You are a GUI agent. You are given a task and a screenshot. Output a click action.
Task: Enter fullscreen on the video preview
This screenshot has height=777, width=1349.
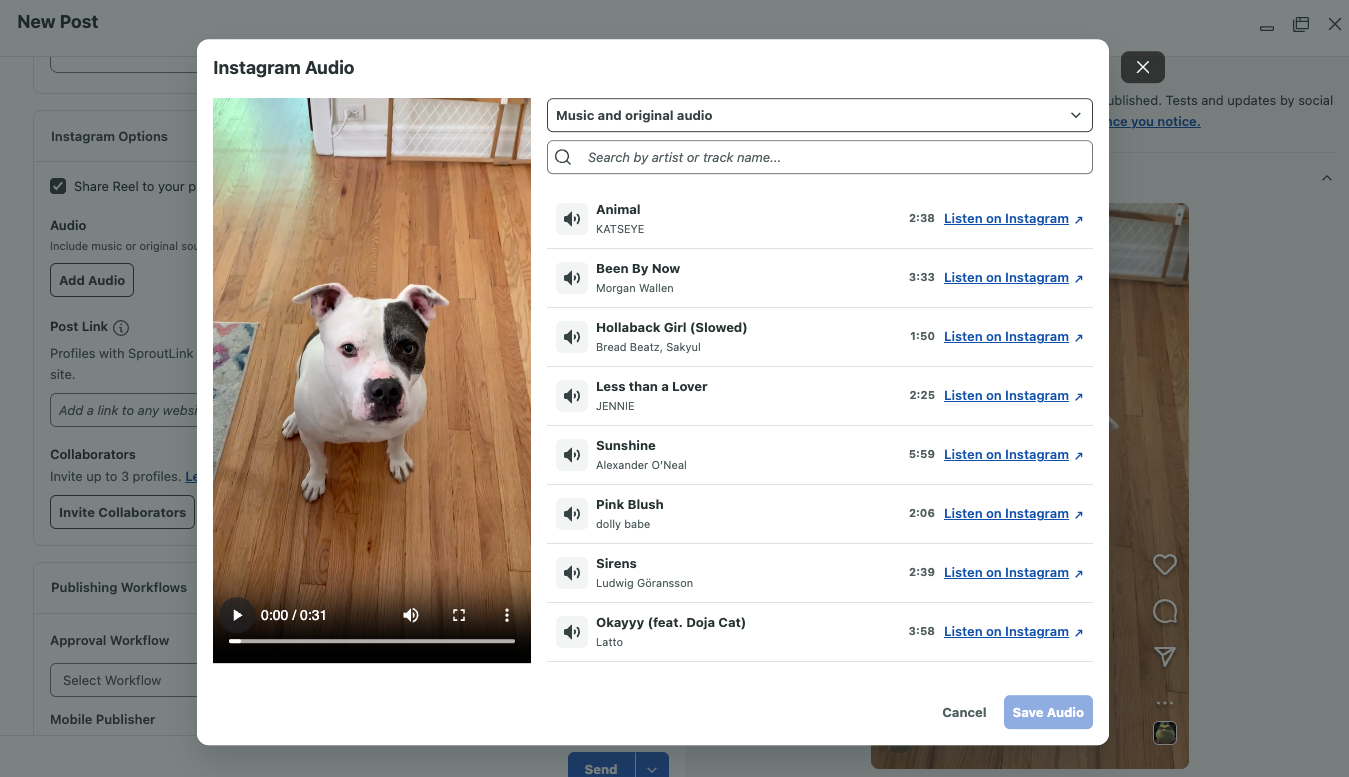tap(459, 615)
